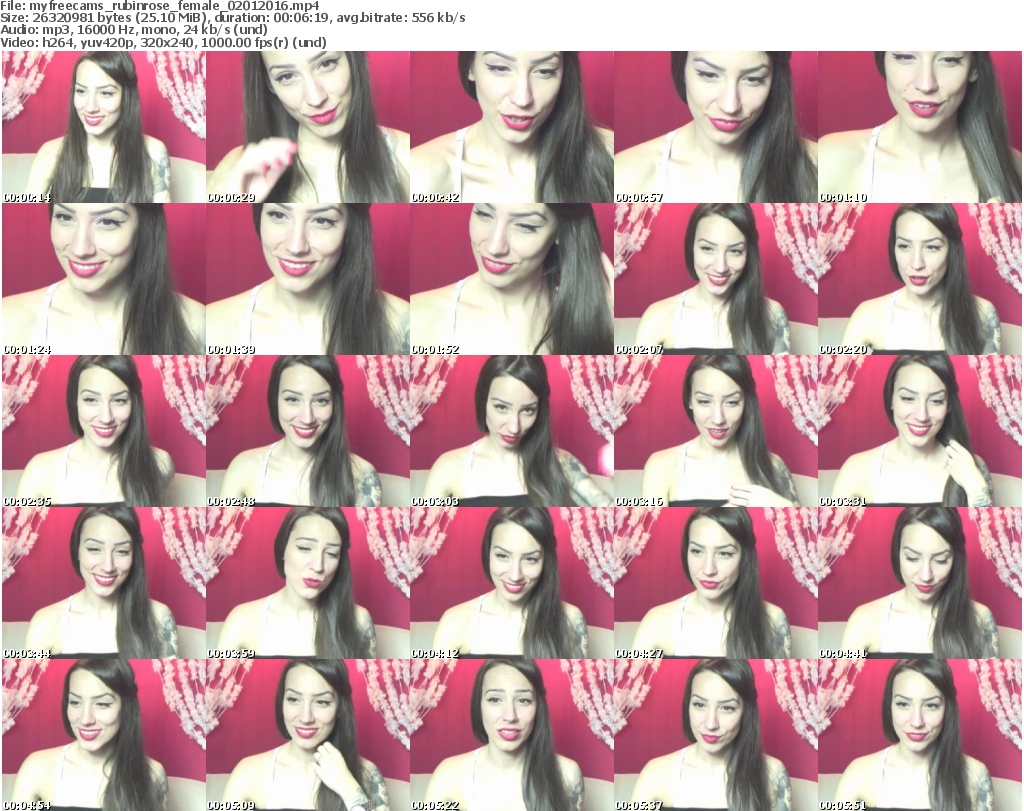Open the thumbnail stamped 00:02:07

pos(716,279)
